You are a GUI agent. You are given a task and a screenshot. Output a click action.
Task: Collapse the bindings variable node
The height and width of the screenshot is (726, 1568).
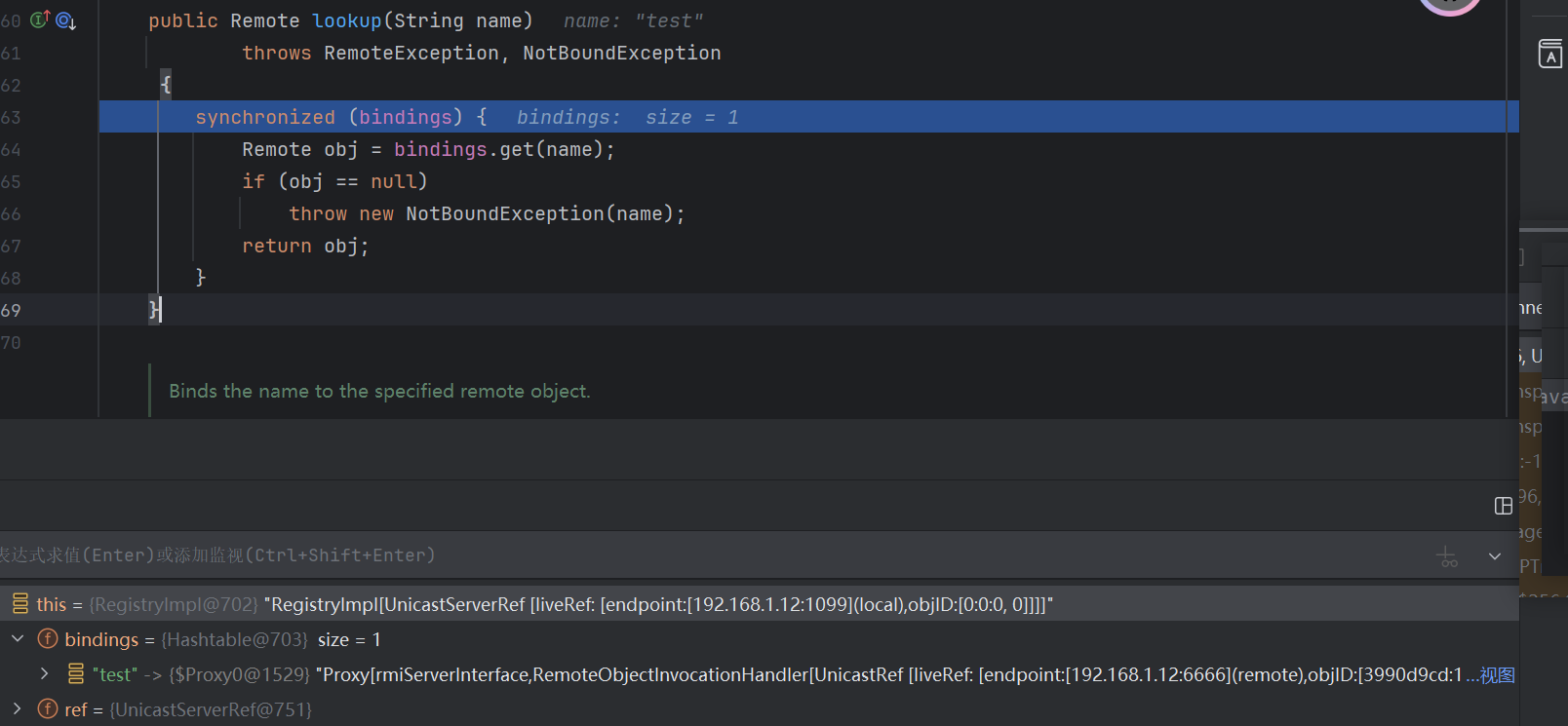click(18, 639)
